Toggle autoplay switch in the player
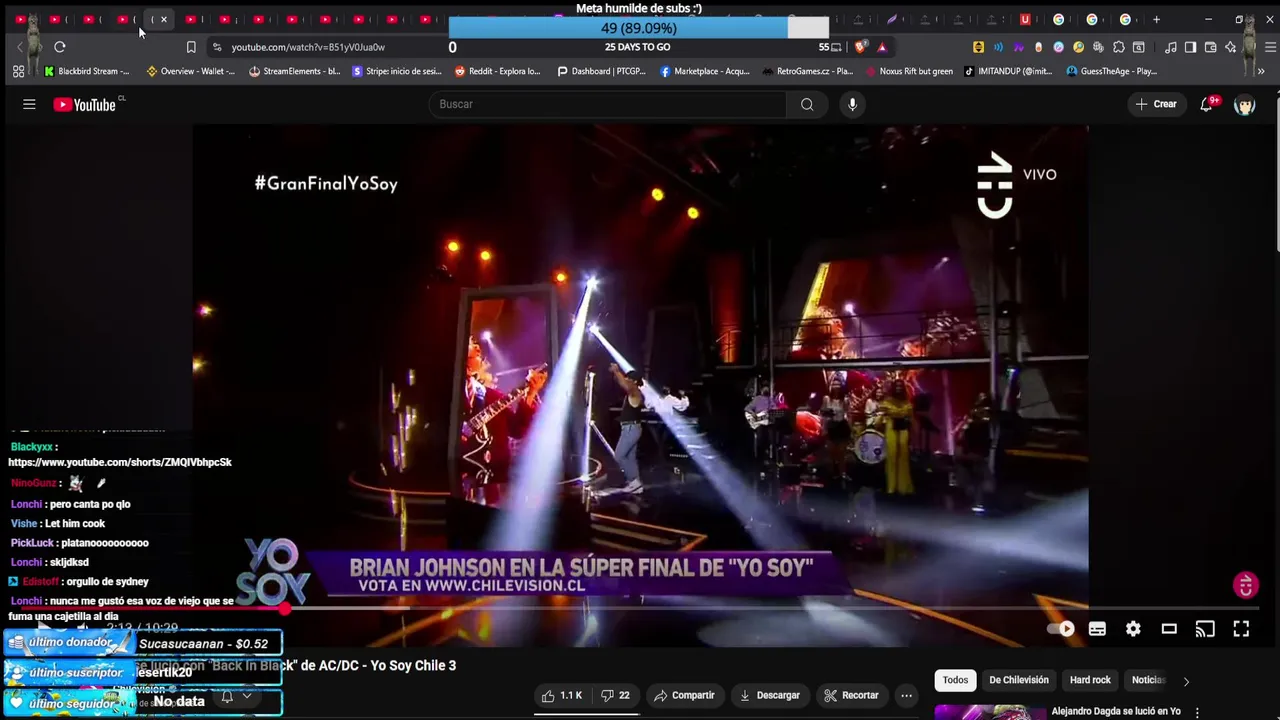 [1061, 629]
